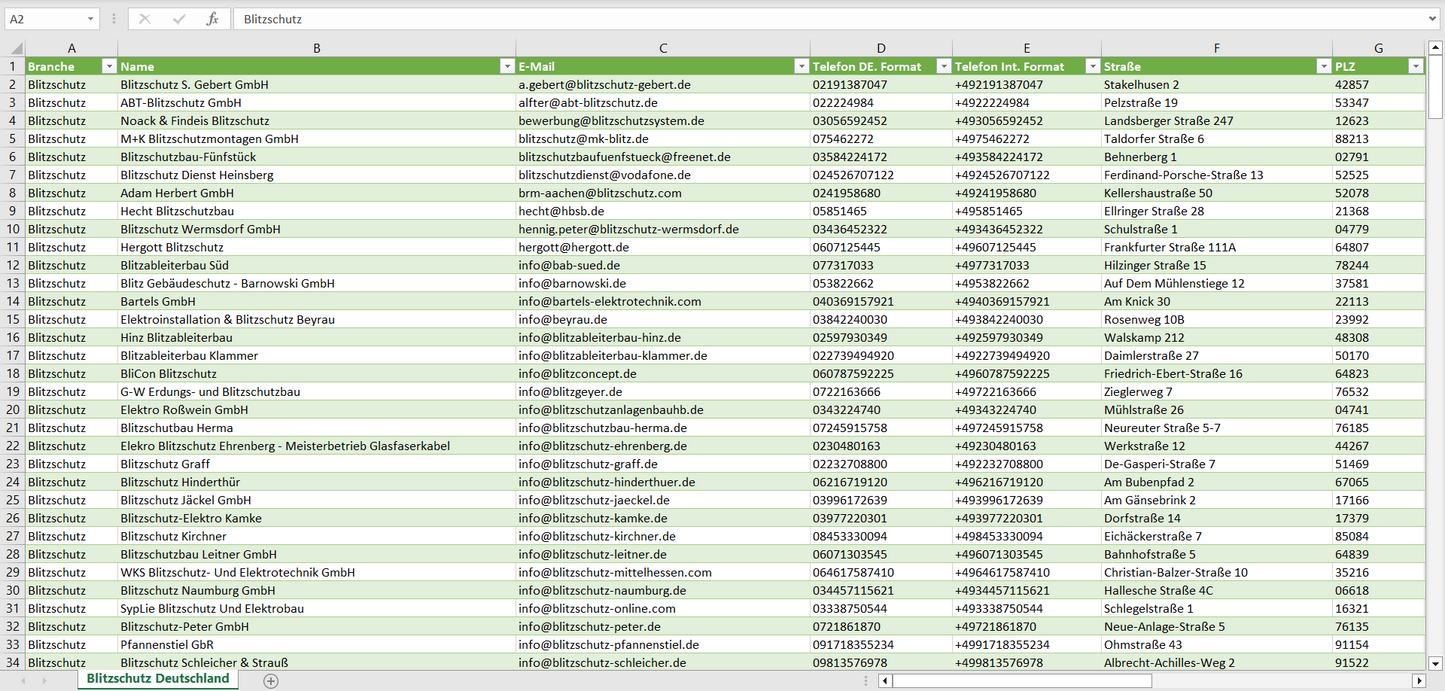This screenshot has height=691, width=1445.
Task: Open the PLZ column filter dropdown
Action: tap(1415, 66)
